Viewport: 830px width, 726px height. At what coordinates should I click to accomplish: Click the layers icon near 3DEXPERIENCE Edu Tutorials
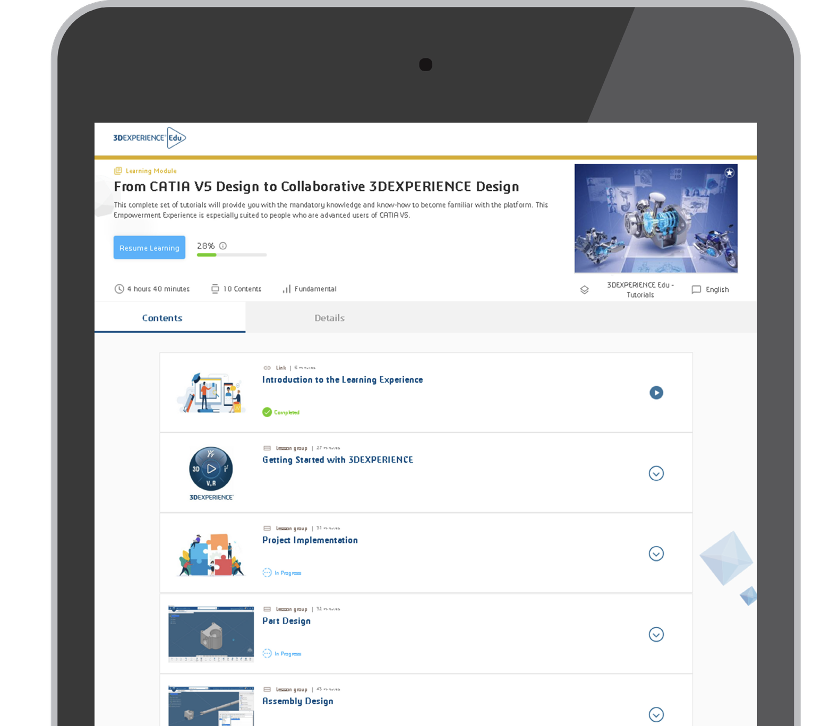pos(584,290)
